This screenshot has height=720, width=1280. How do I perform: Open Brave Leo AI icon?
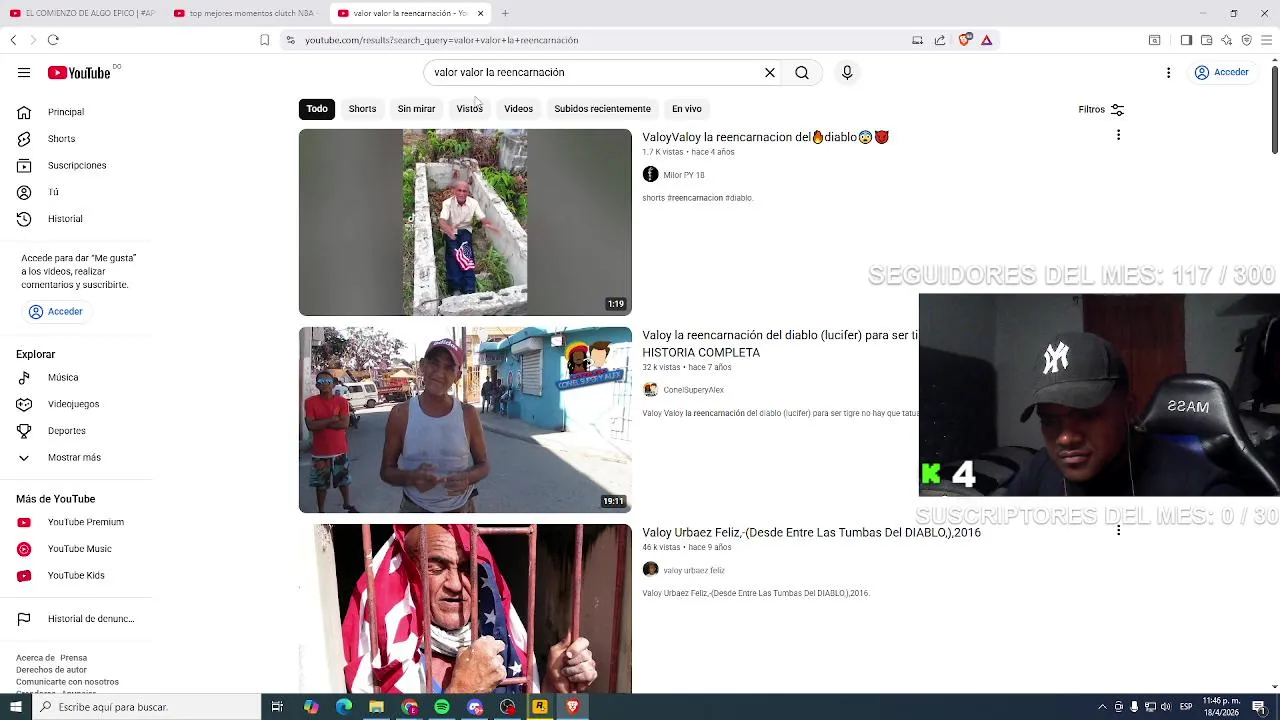[1226, 40]
